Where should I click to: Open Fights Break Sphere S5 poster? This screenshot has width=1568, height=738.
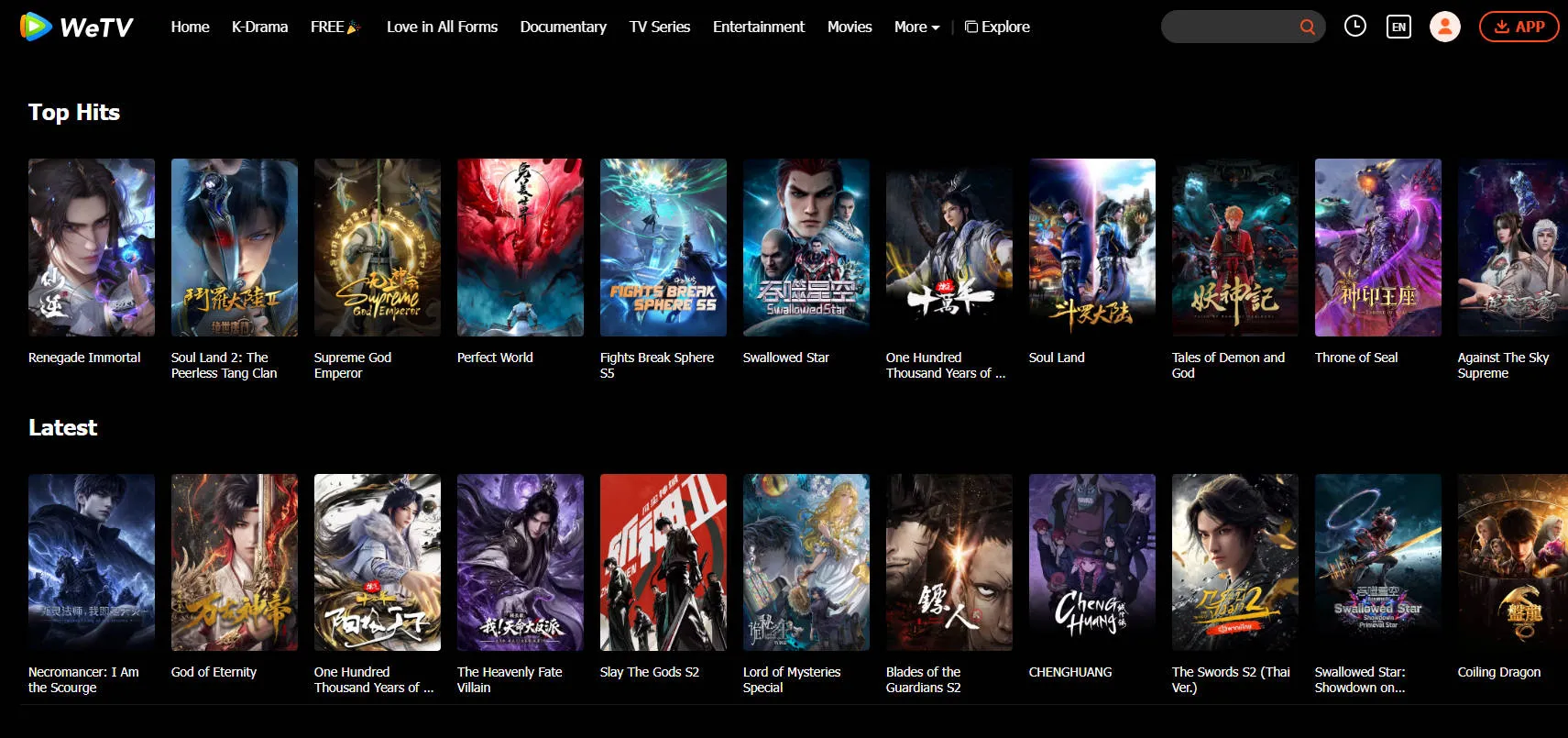tap(663, 248)
